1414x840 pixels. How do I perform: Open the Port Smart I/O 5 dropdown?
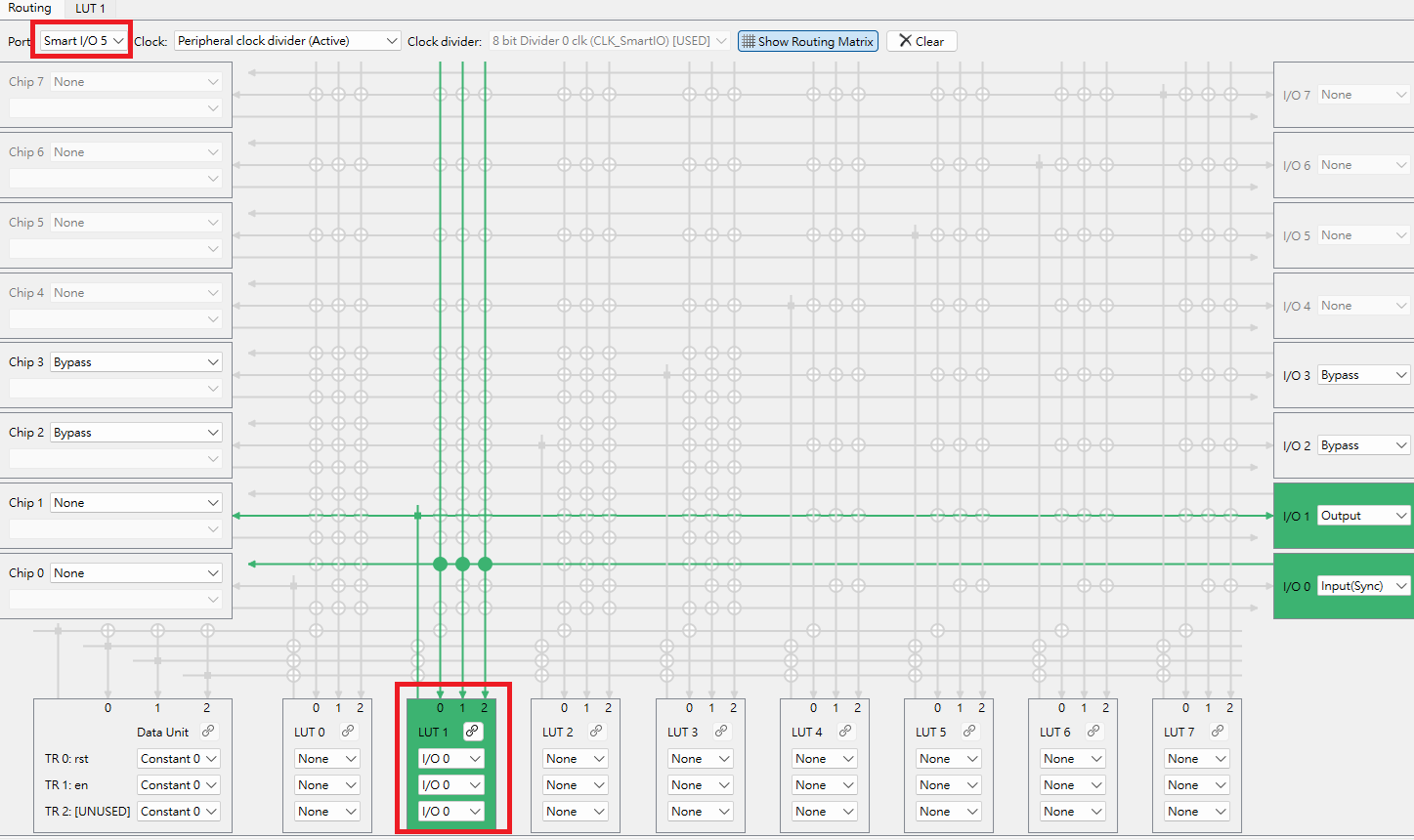(84, 41)
